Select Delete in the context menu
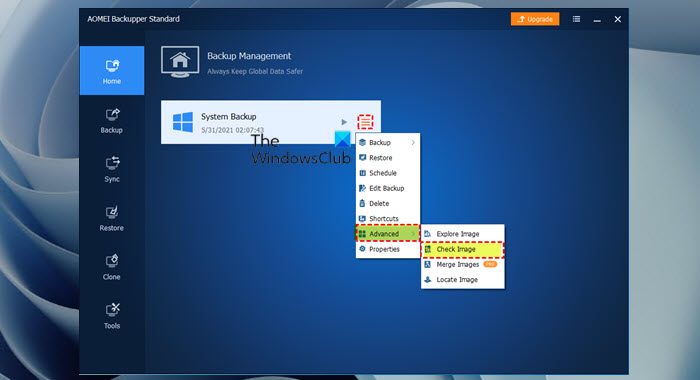This screenshot has width=700, height=380. 388,203
